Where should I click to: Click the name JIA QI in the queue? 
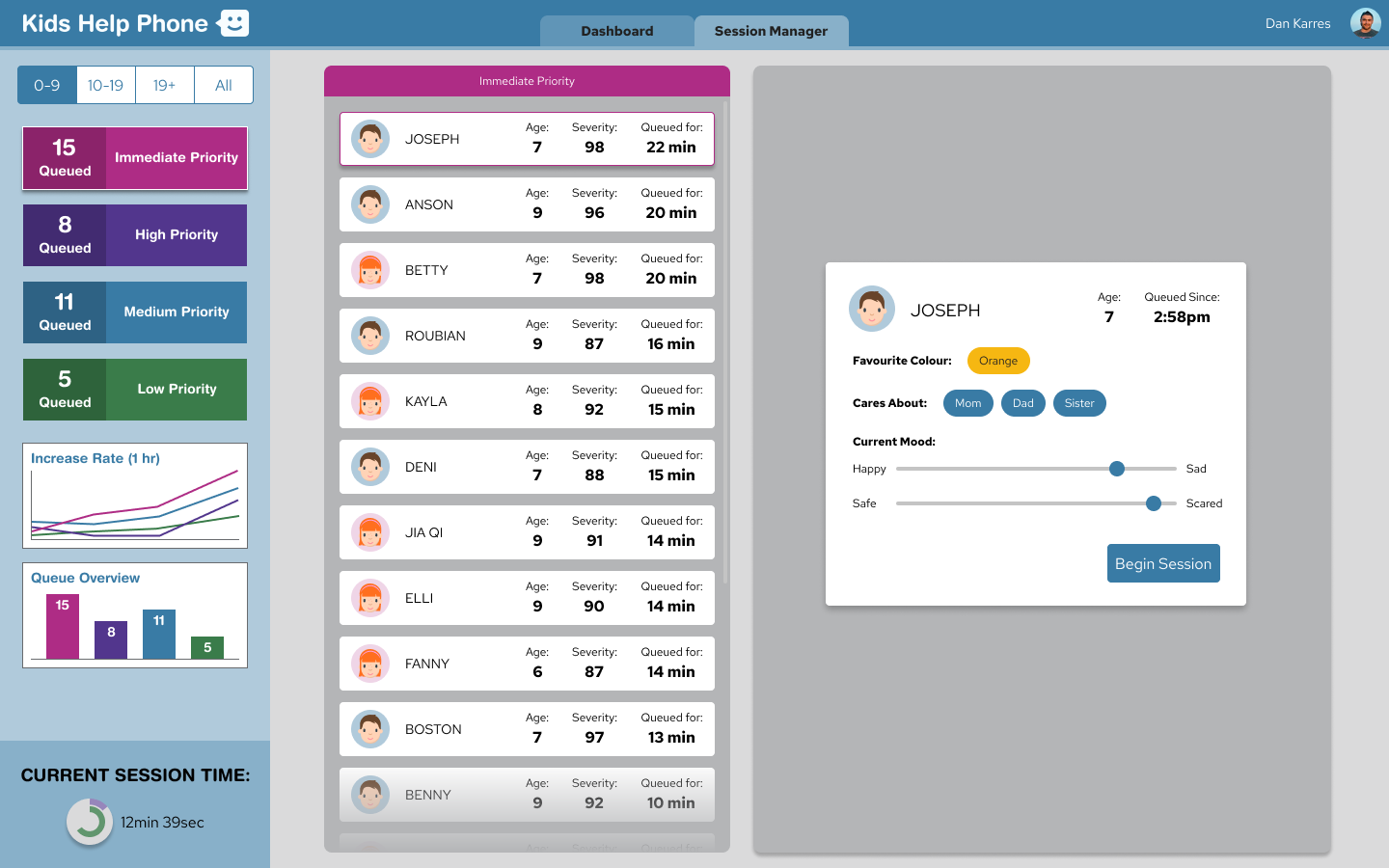tap(423, 532)
